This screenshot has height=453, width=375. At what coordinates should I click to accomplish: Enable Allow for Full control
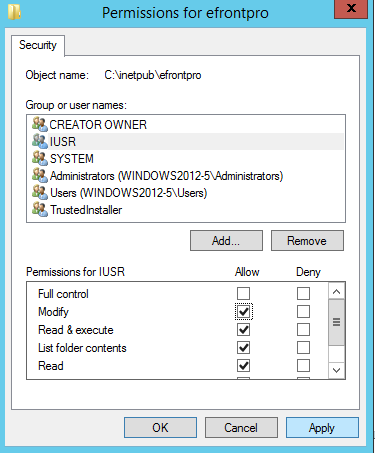tap(243, 294)
